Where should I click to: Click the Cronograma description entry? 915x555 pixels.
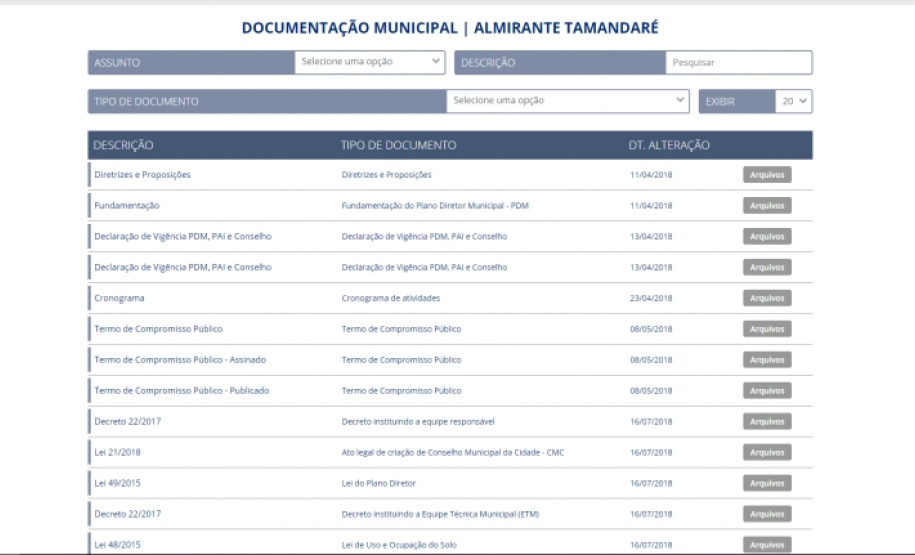(119, 298)
